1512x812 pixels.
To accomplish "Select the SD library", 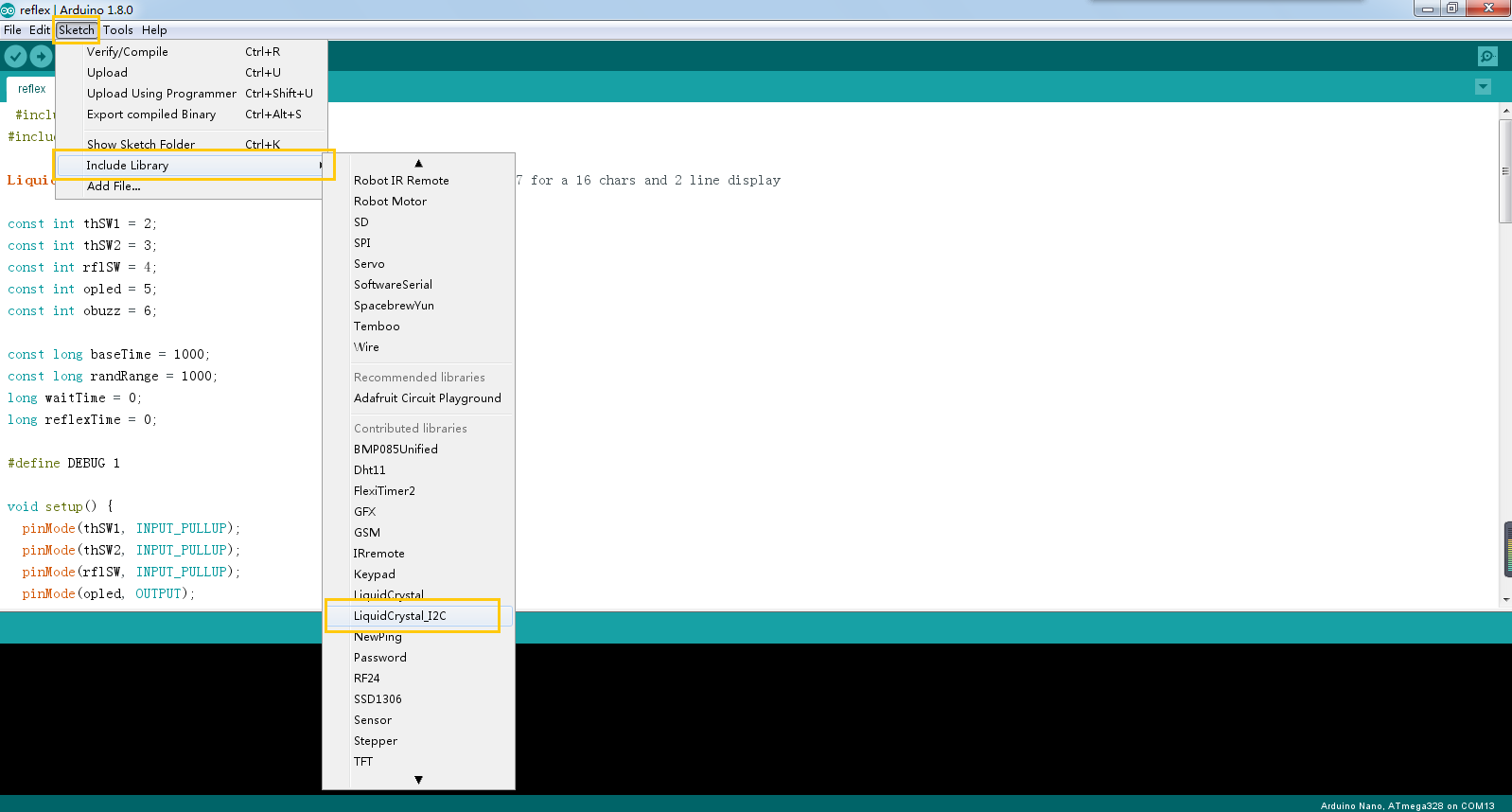I will (x=418, y=222).
